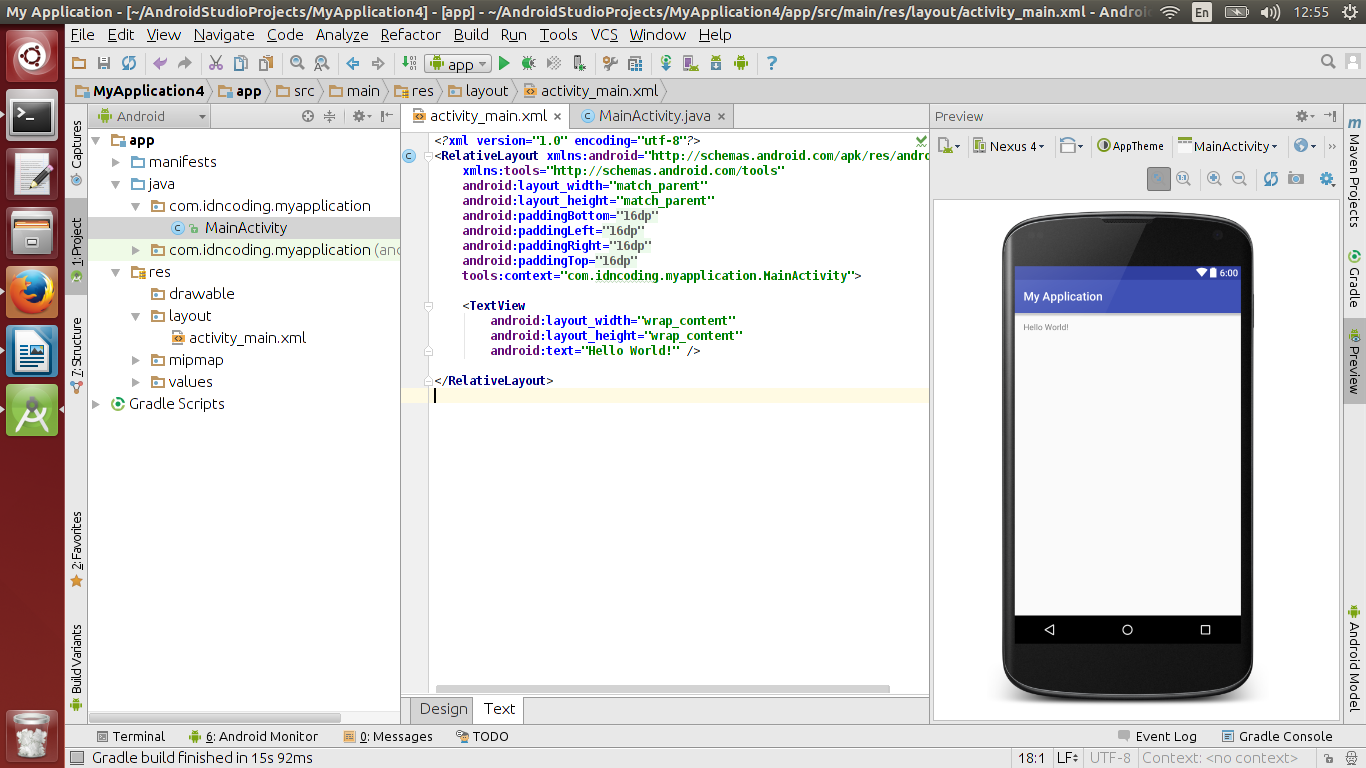Screen dimensions: 1366x768
Task: Toggle the 2: Favorites side panel
Action: click(x=77, y=549)
